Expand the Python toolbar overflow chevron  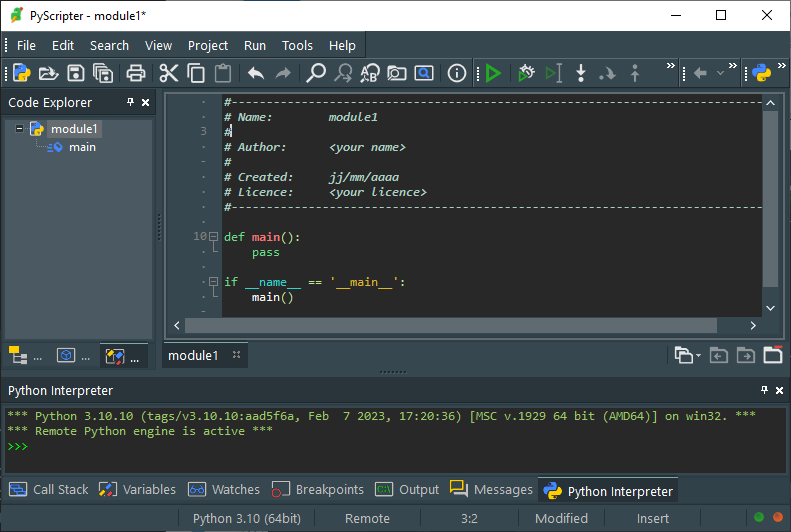click(x=781, y=66)
